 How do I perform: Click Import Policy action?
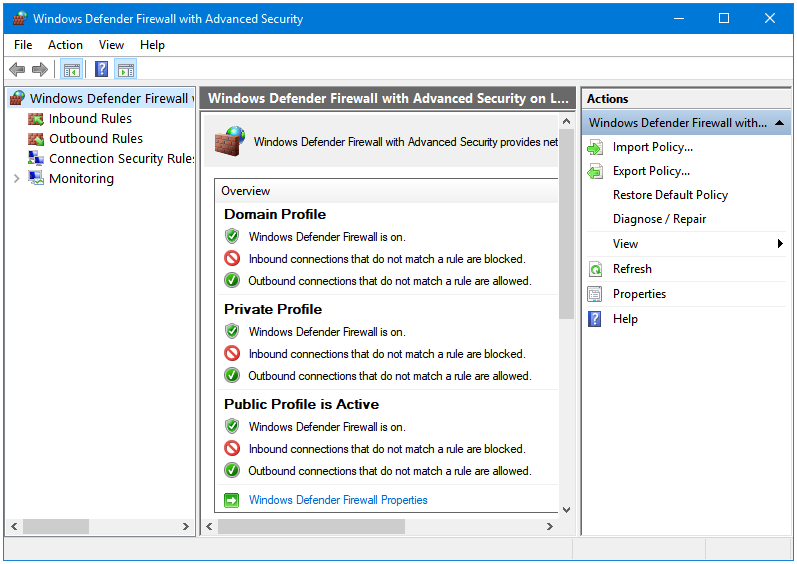653,147
